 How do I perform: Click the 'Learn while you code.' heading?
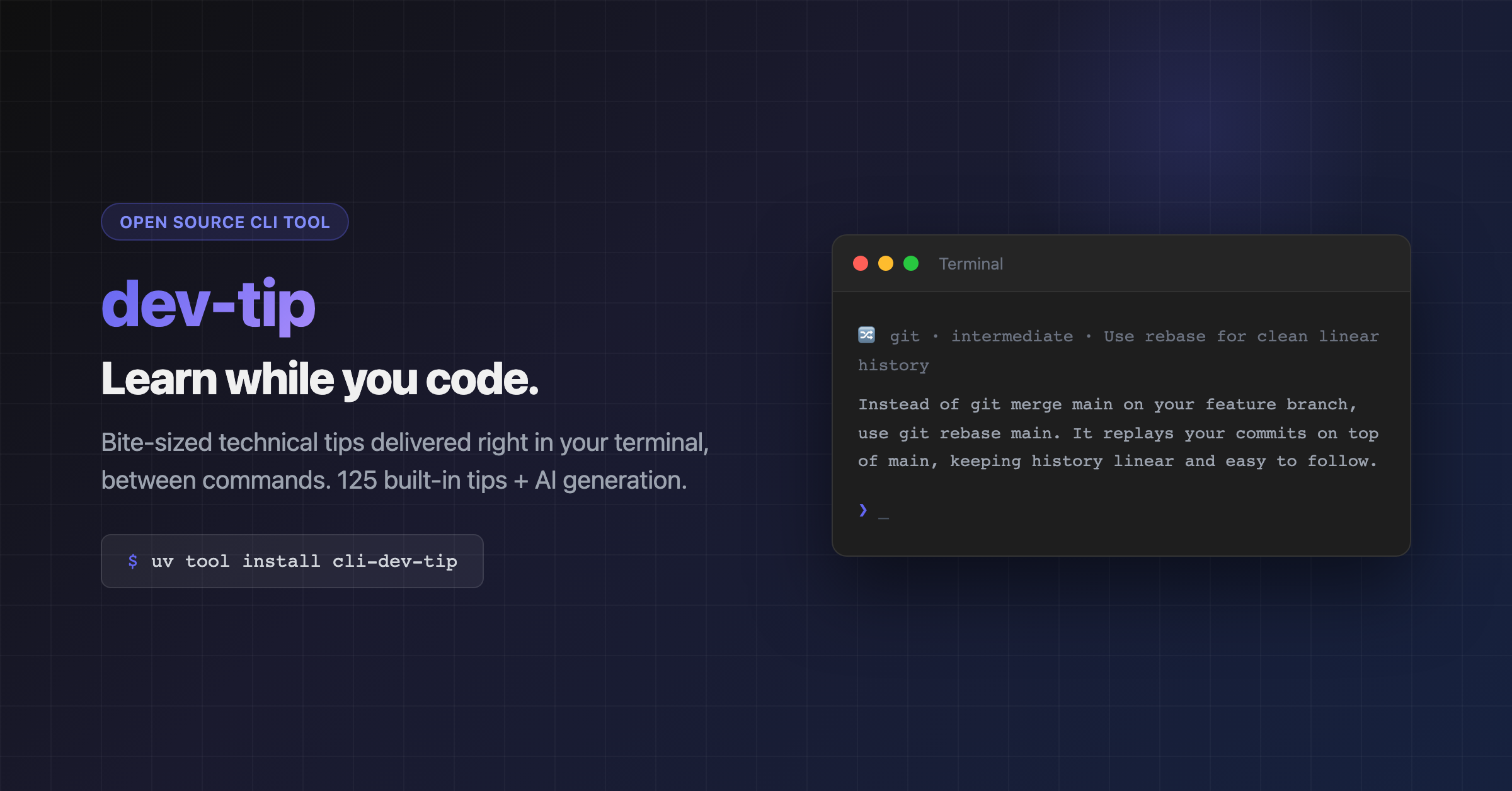pyautogui.click(x=320, y=379)
